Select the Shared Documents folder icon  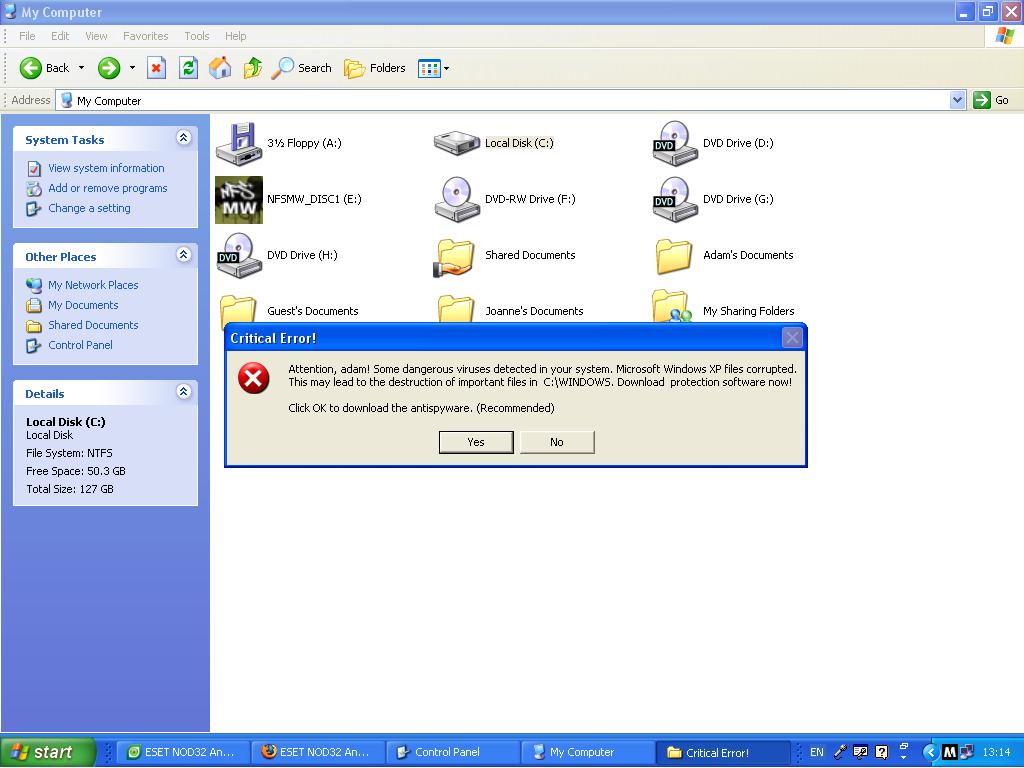456,257
